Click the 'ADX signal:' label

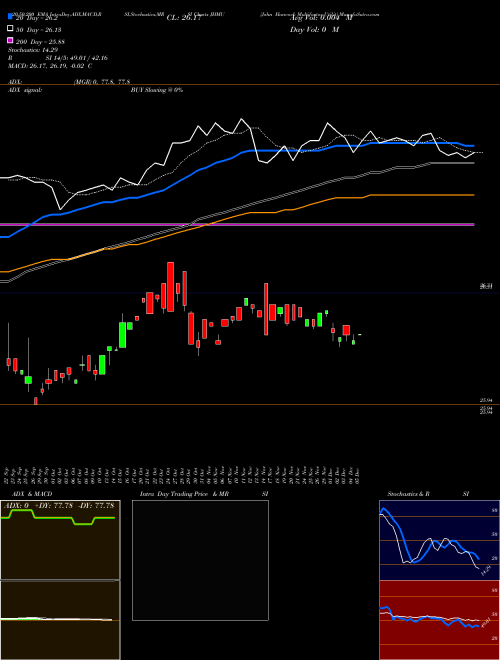25,90
